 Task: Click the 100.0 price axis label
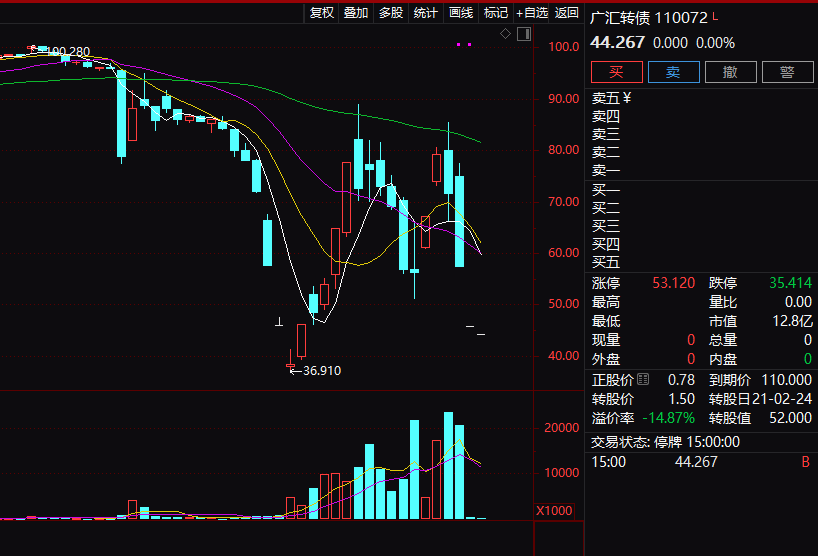click(563, 47)
